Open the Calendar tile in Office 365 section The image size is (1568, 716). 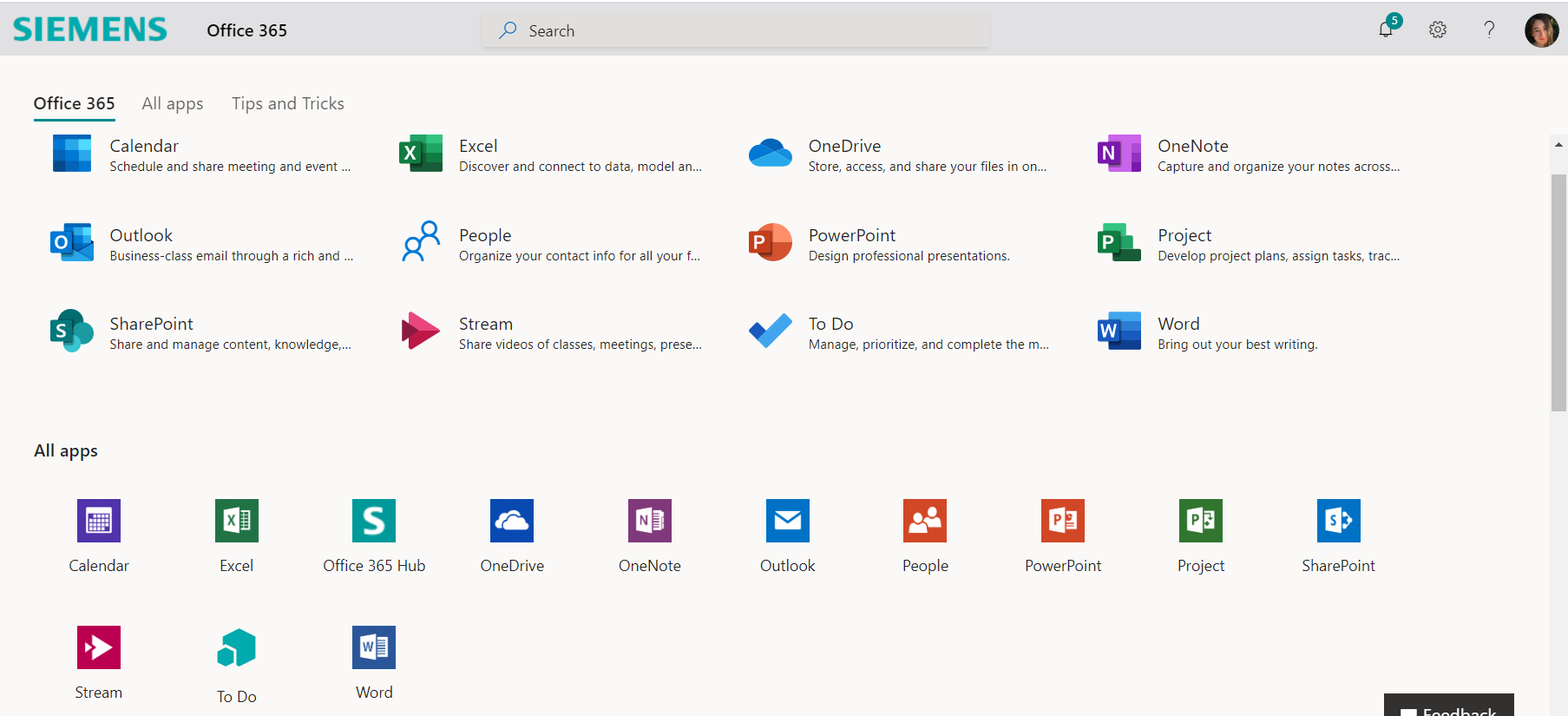(x=201, y=154)
